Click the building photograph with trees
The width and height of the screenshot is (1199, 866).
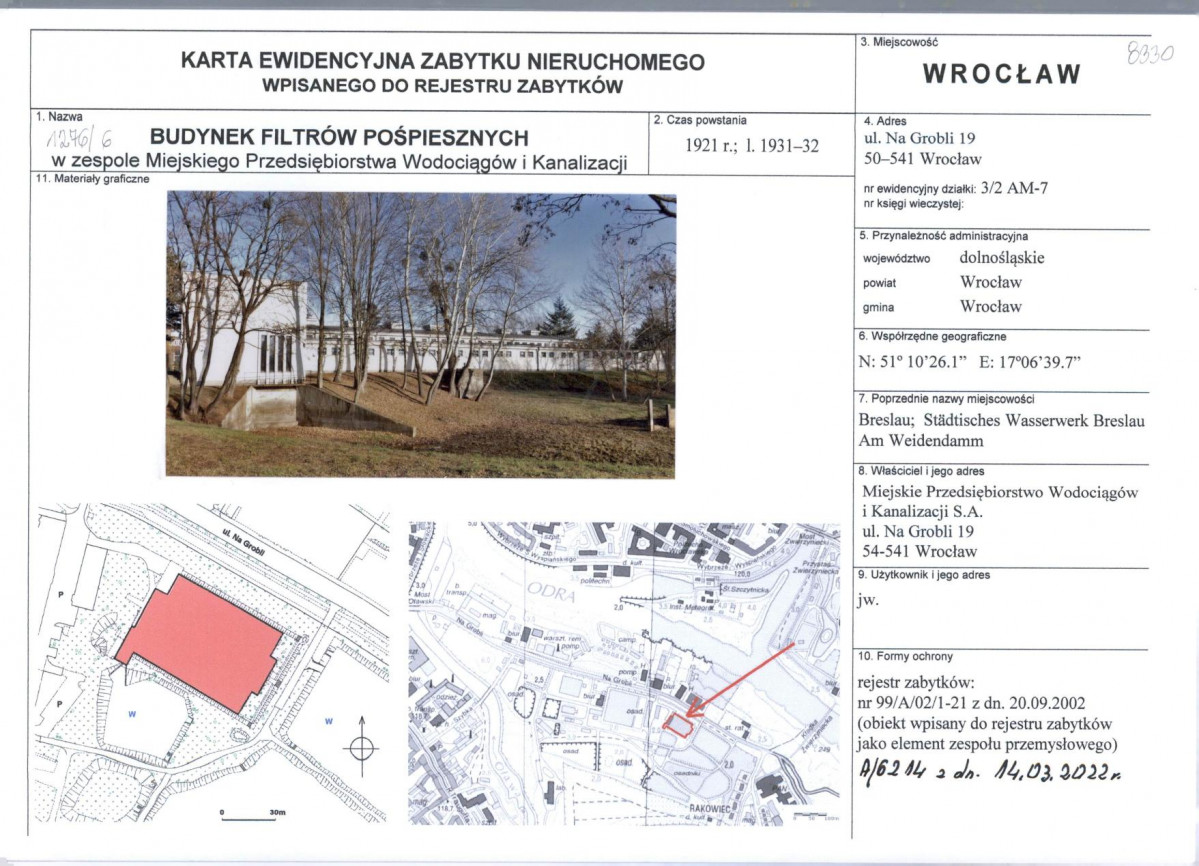click(421, 334)
